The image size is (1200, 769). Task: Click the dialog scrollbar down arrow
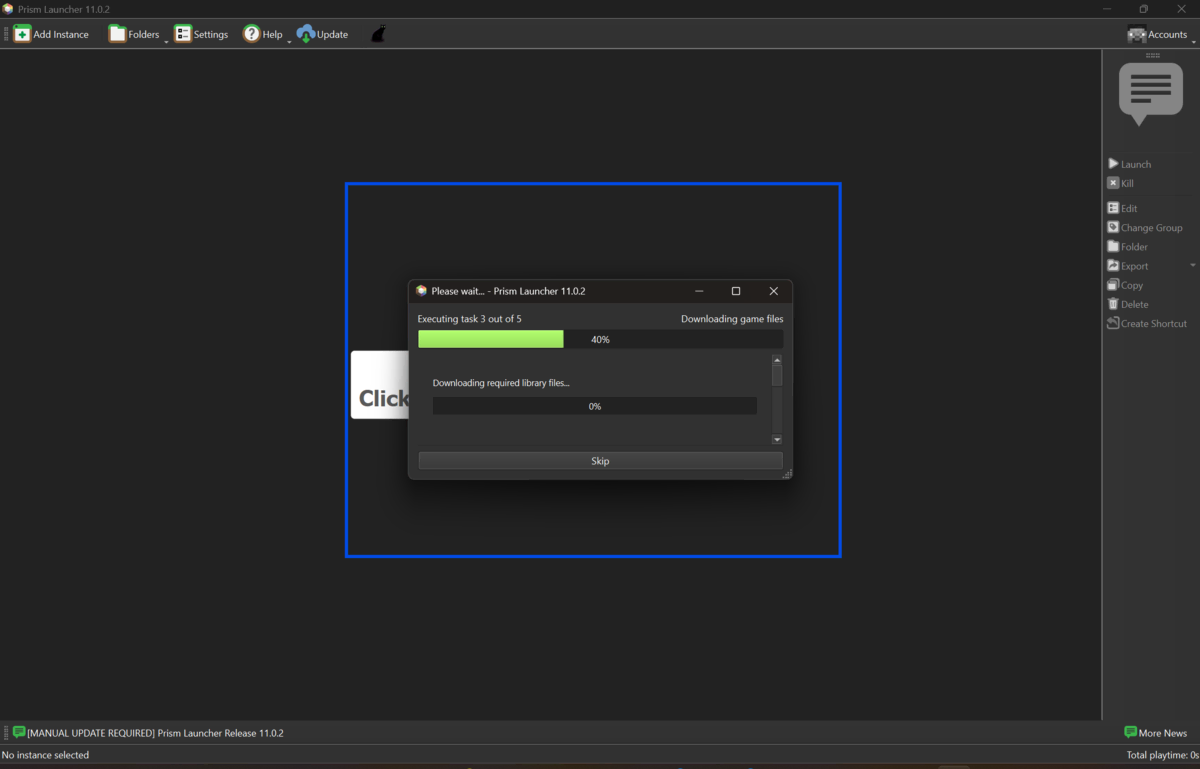pos(777,439)
